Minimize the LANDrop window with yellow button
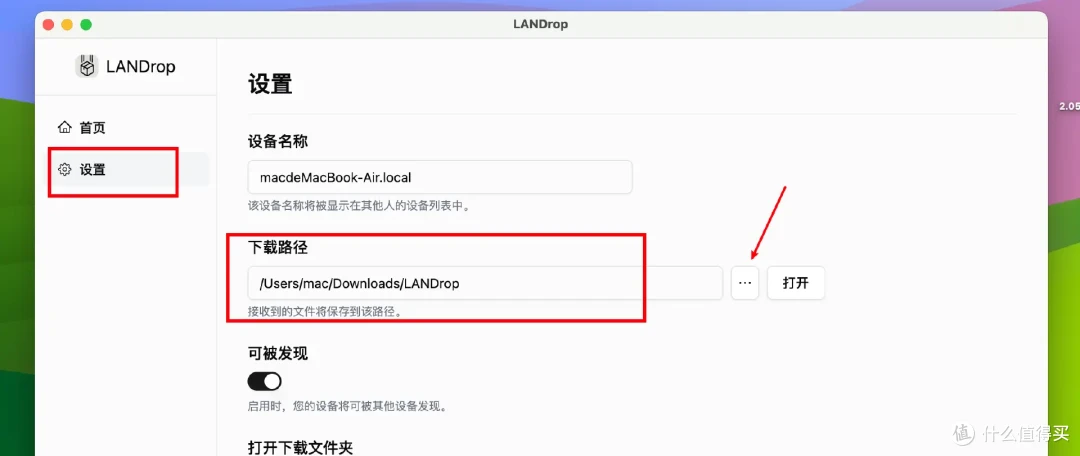 point(67,25)
